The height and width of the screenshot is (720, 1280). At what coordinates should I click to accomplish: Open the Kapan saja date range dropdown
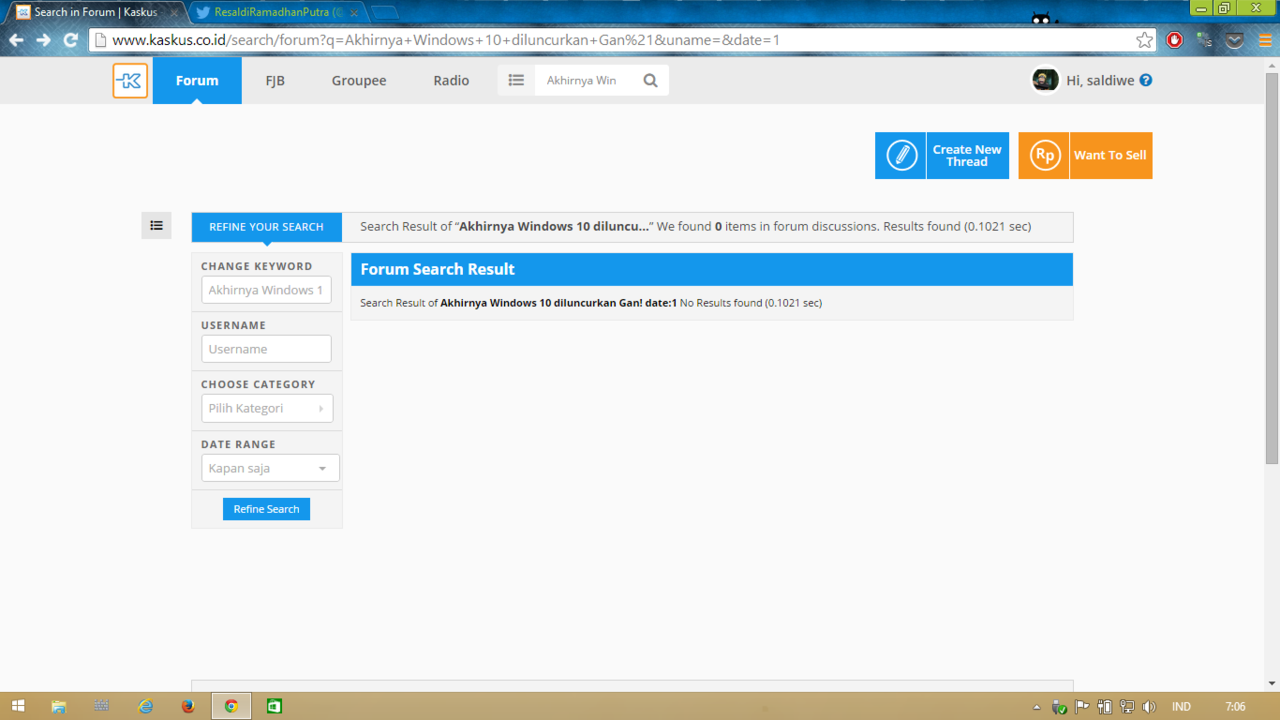click(270, 468)
